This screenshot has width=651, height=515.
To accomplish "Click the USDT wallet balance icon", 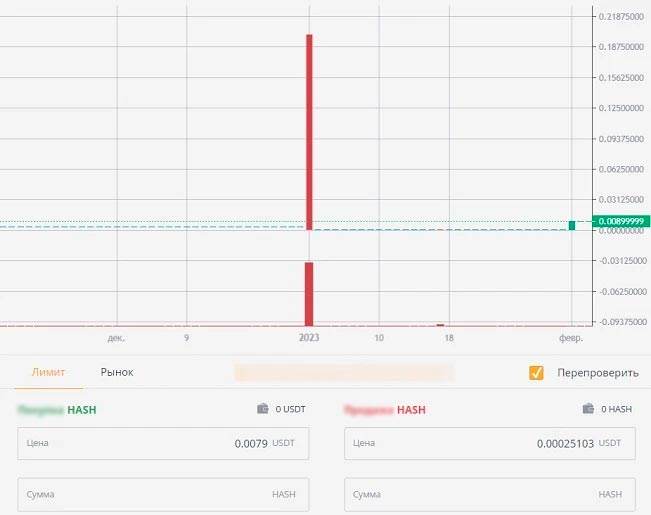I will point(262,409).
